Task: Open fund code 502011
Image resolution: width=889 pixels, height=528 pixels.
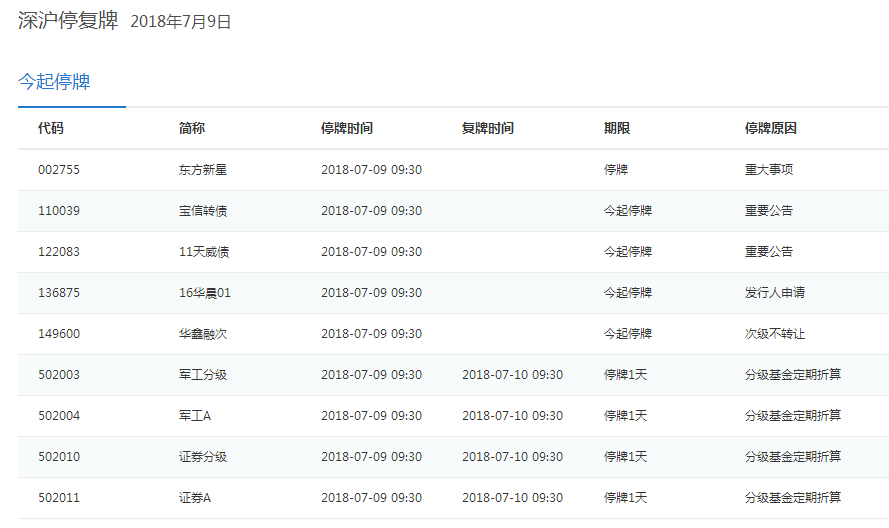Action: 59,498
